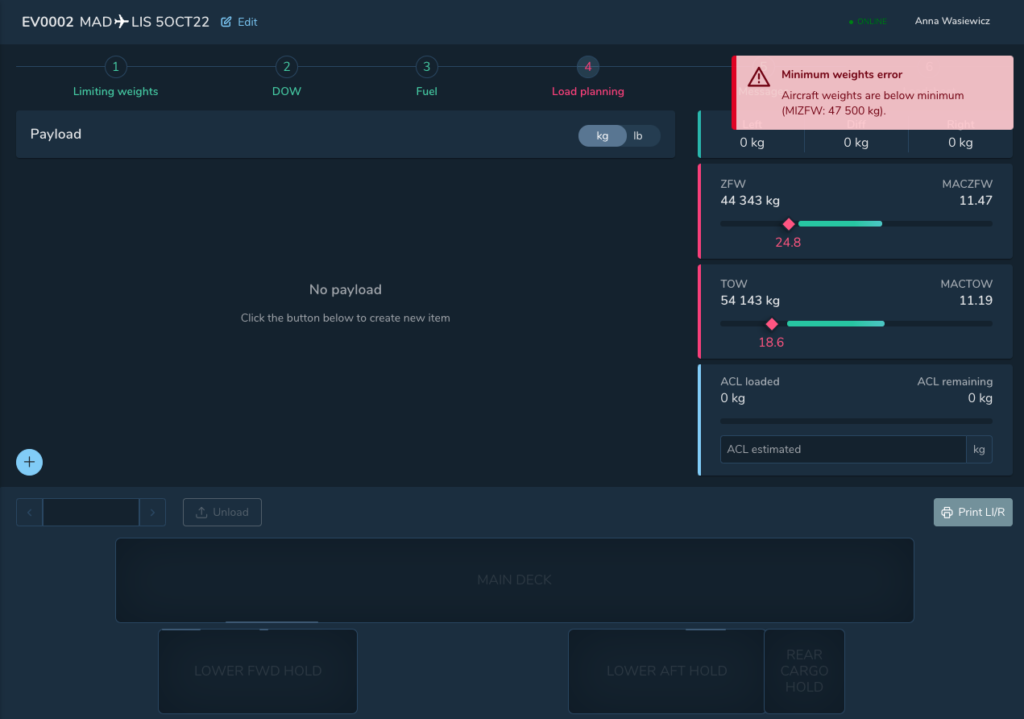
Task: Click the ZFW pink diamond marker
Action: 789,224
